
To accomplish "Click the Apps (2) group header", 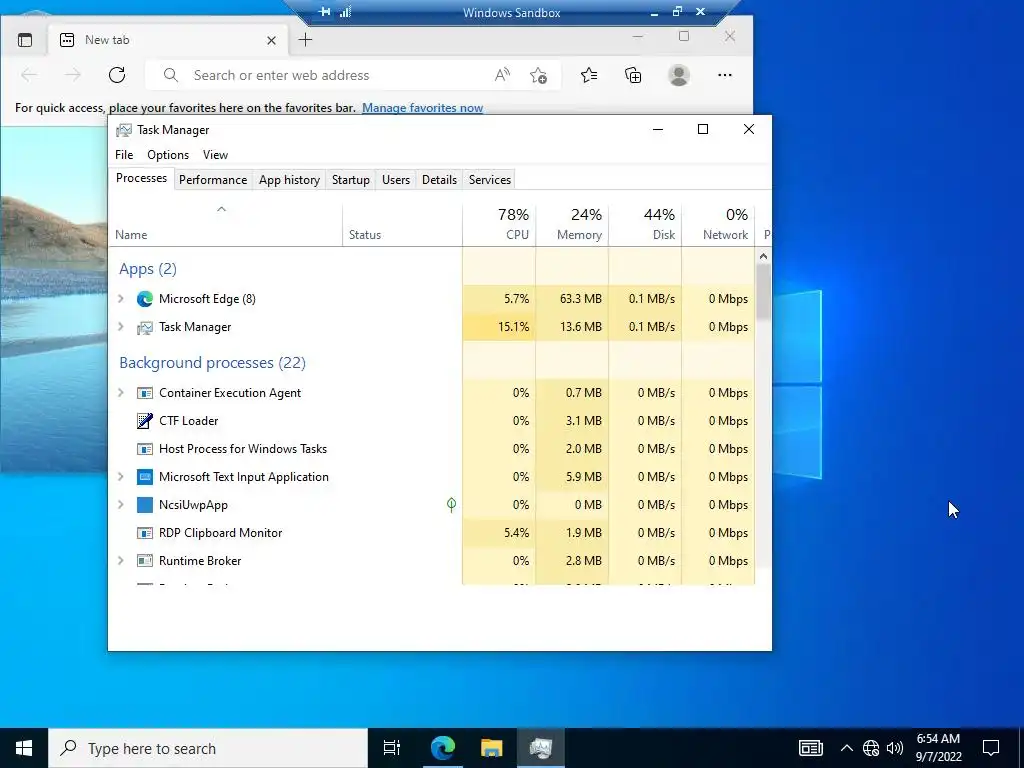I will pos(148,269).
